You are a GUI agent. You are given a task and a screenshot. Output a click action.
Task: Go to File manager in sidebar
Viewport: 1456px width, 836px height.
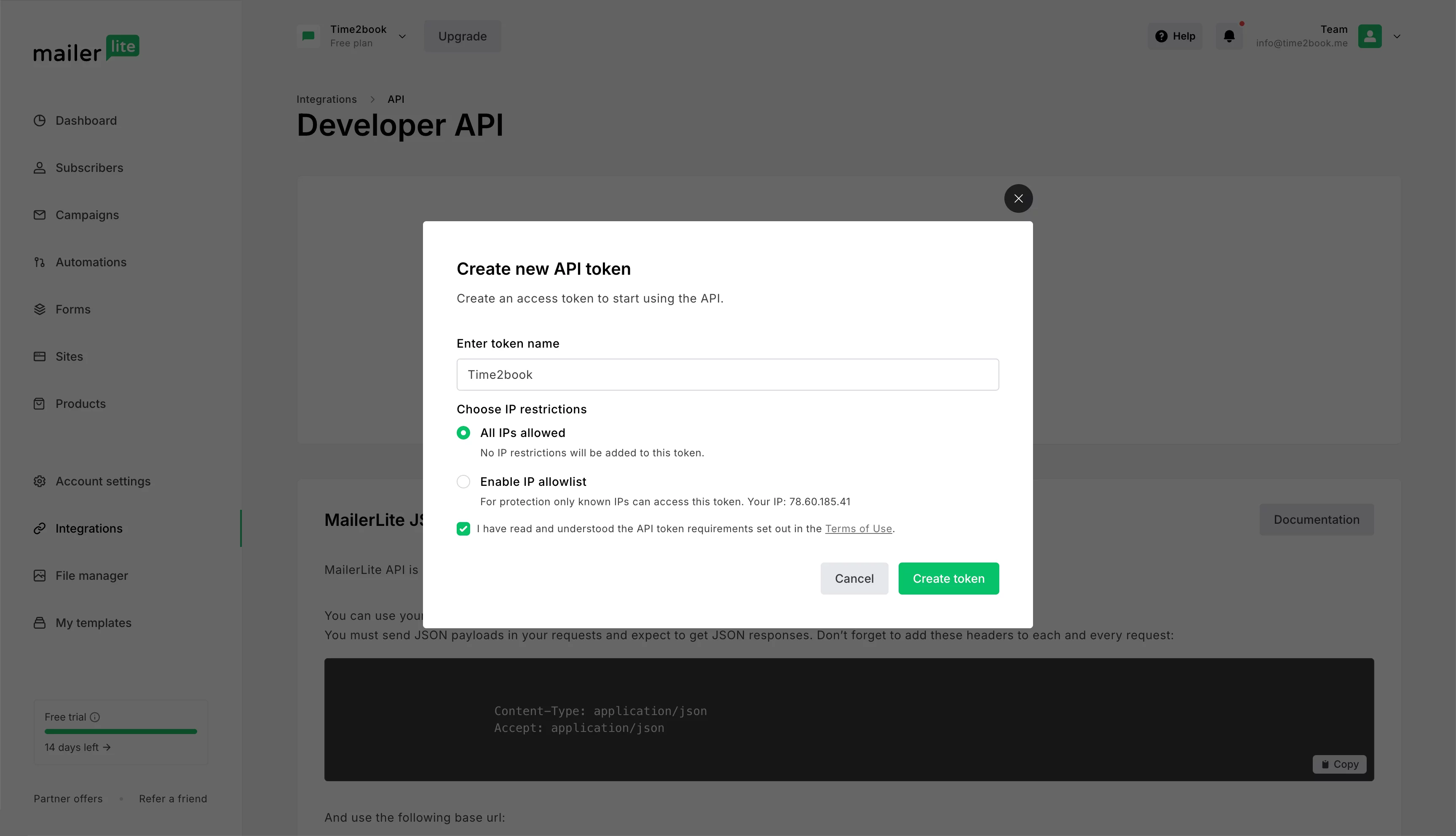pyautogui.click(x=91, y=575)
